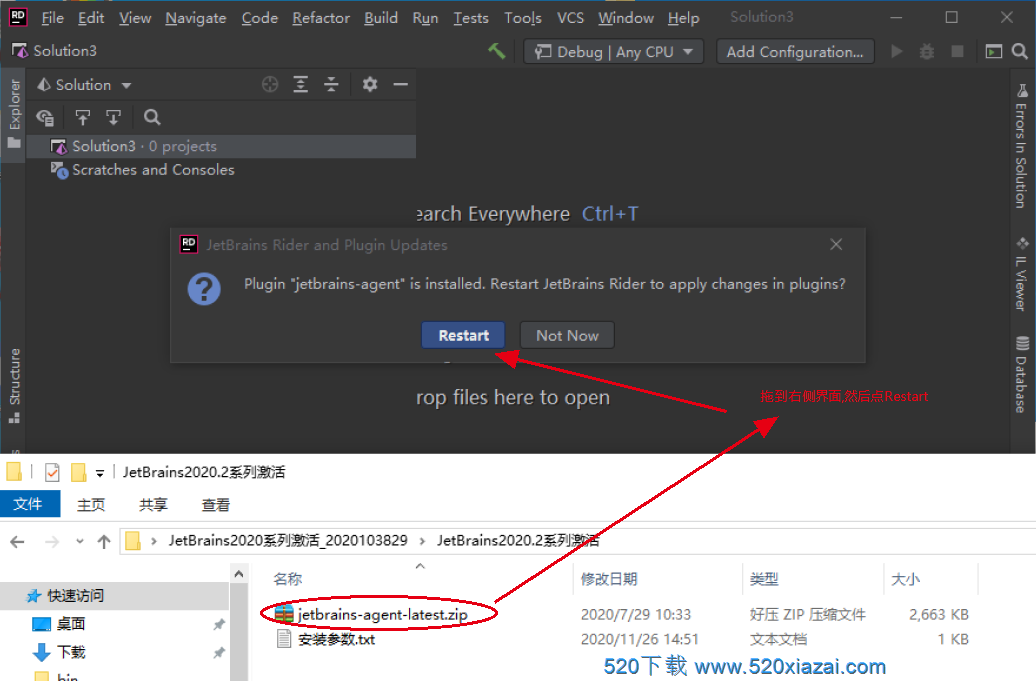Select Scratches and Consoles tree node
The height and width of the screenshot is (681, 1036).
tap(221, 170)
